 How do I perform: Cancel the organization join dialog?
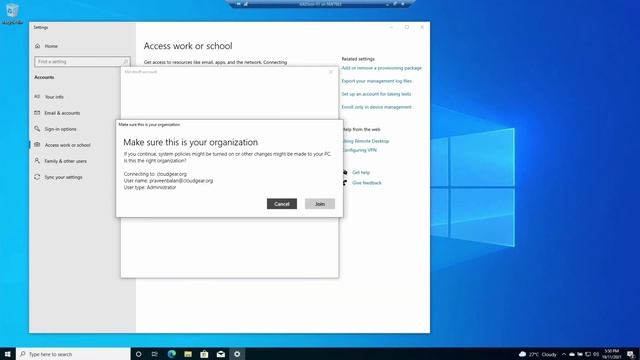coord(282,204)
